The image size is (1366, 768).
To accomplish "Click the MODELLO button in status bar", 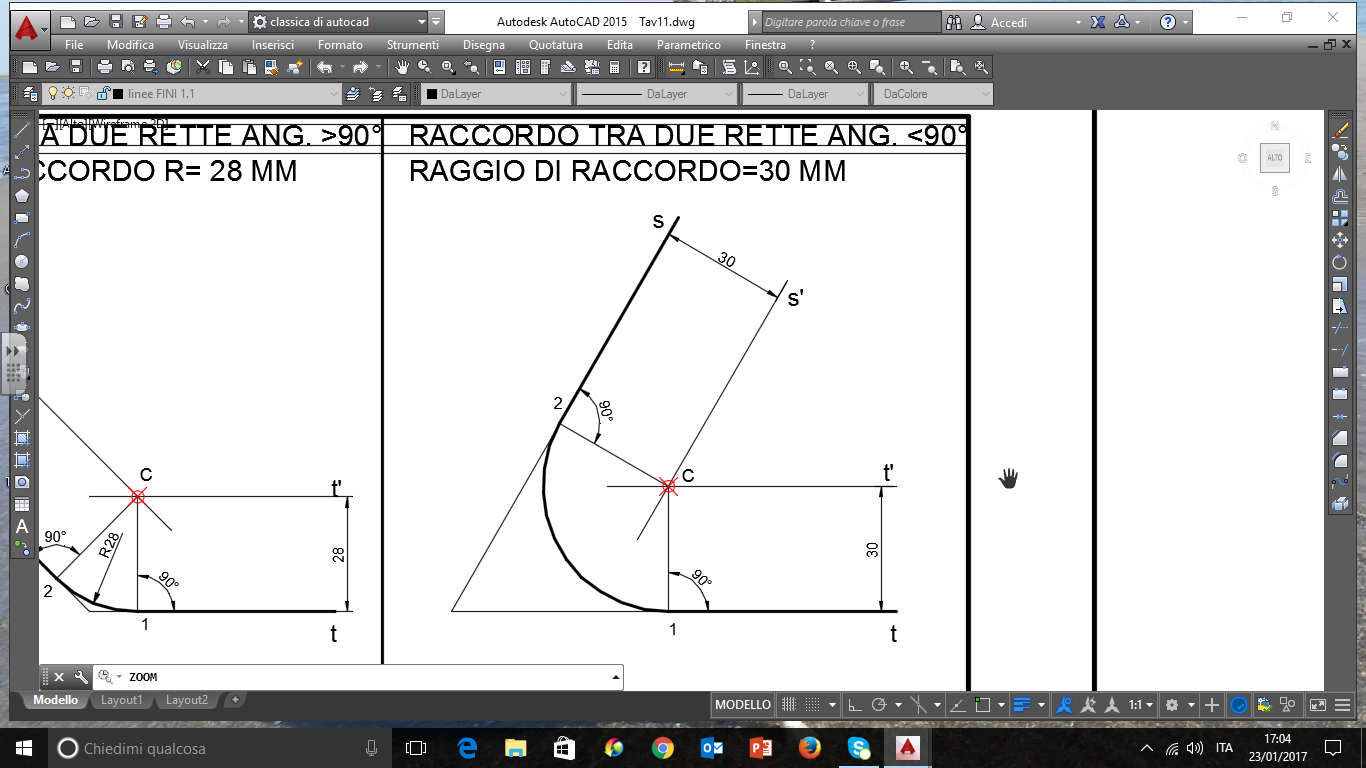I will pos(742,705).
